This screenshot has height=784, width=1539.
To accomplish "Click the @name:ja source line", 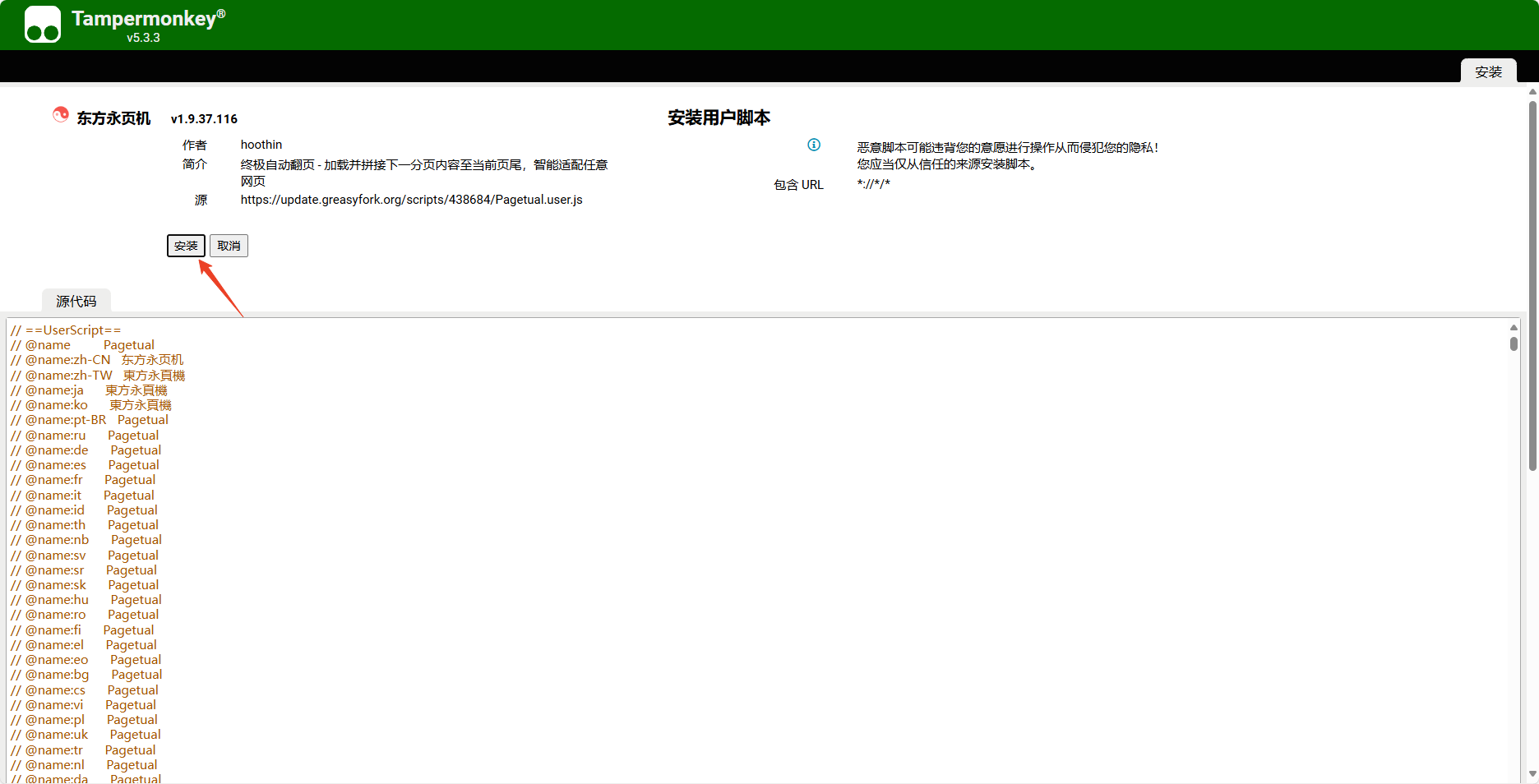I will [89, 390].
